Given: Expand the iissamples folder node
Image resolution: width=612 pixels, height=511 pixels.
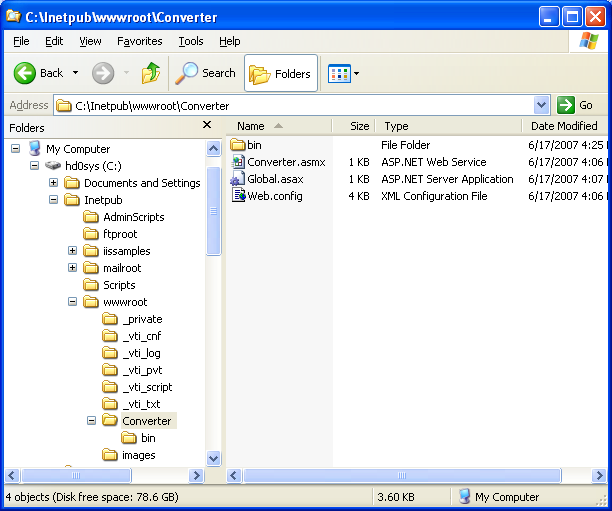Looking at the screenshot, I should click(x=73, y=251).
